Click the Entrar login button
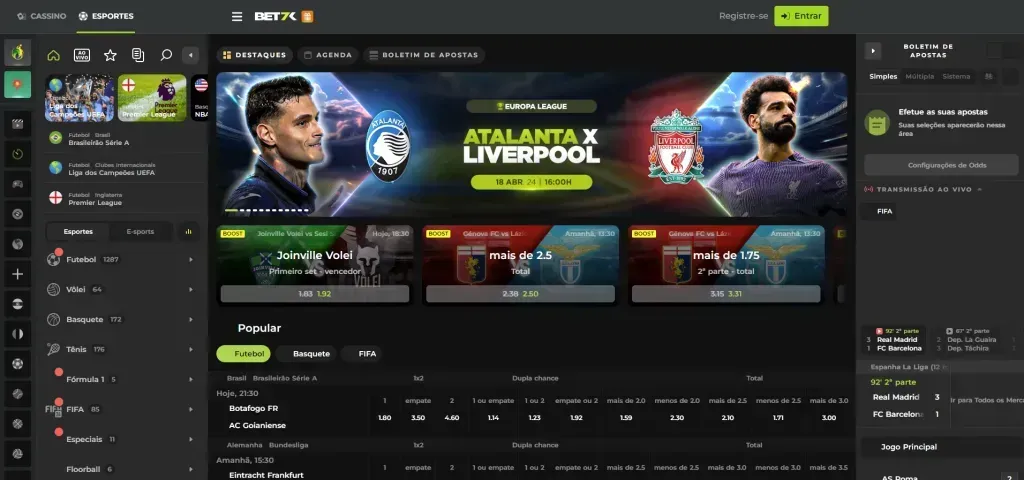The height and width of the screenshot is (480, 1024). (801, 16)
